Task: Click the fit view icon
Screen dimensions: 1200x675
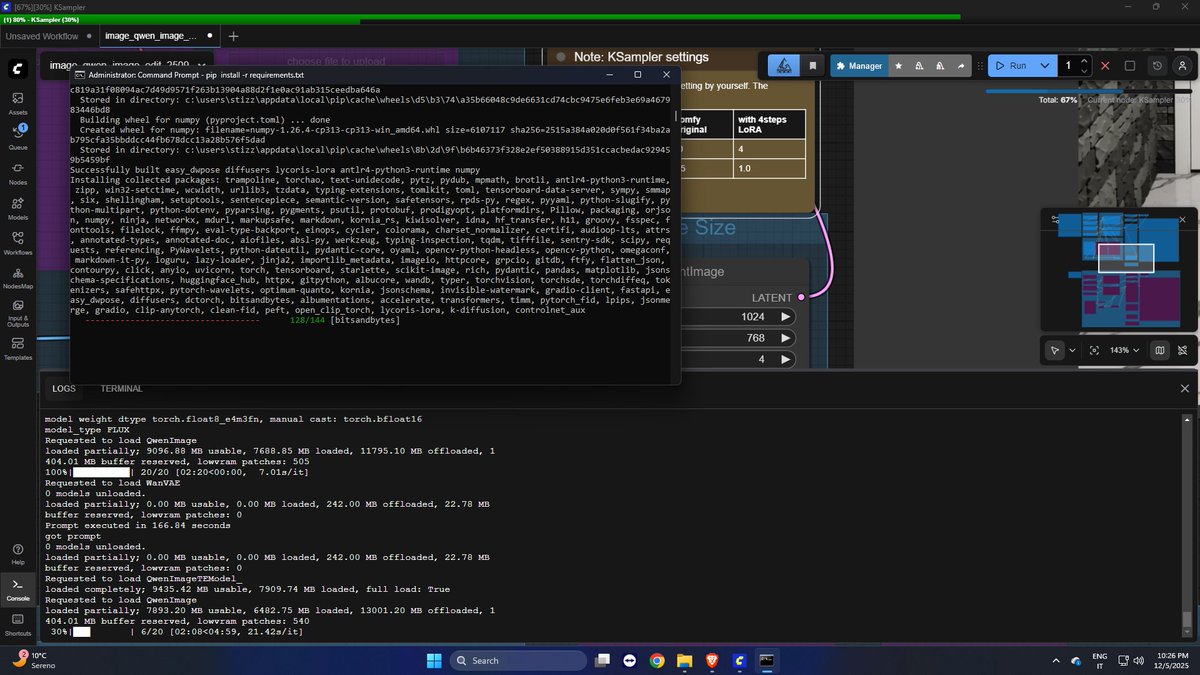Action: pos(1094,350)
